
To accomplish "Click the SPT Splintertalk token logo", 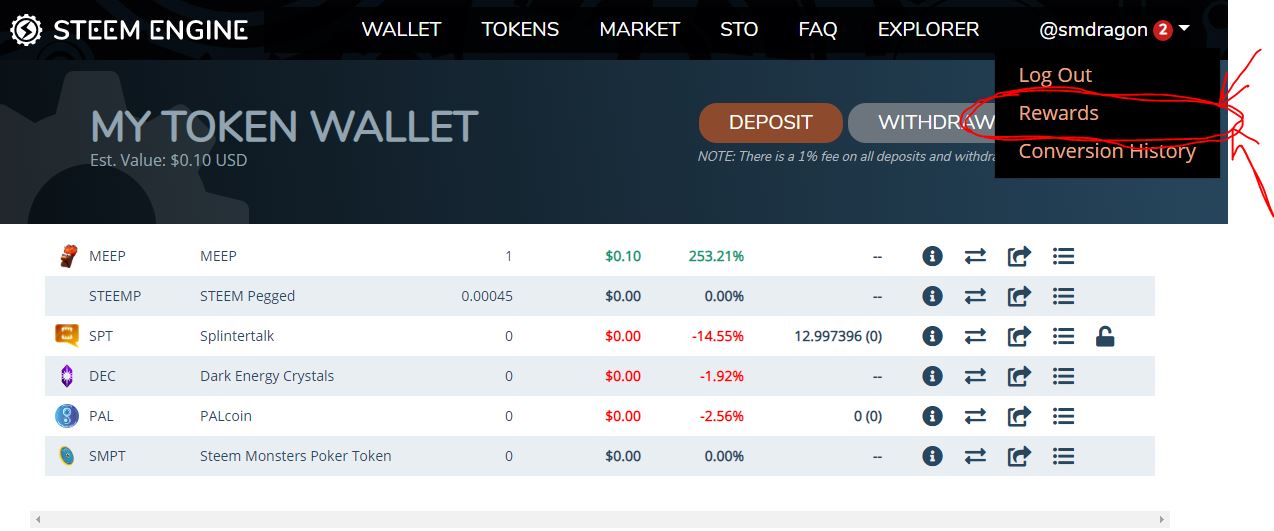I will pyautogui.click(x=67, y=336).
